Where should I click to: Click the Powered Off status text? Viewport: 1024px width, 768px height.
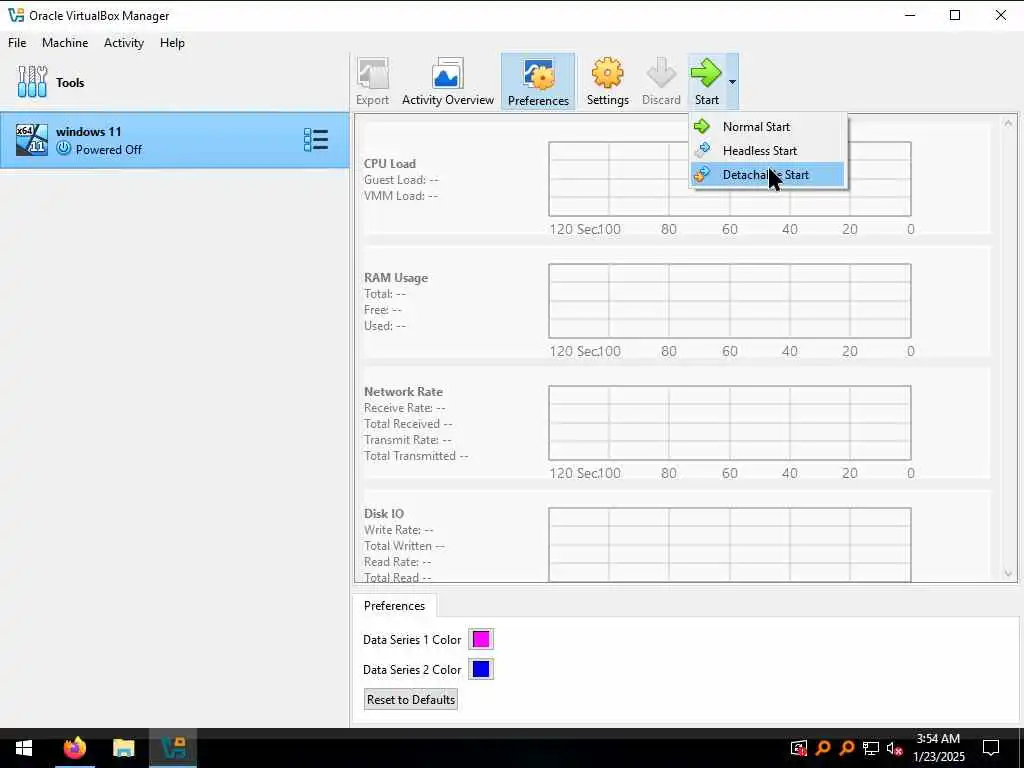pos(108,150)
